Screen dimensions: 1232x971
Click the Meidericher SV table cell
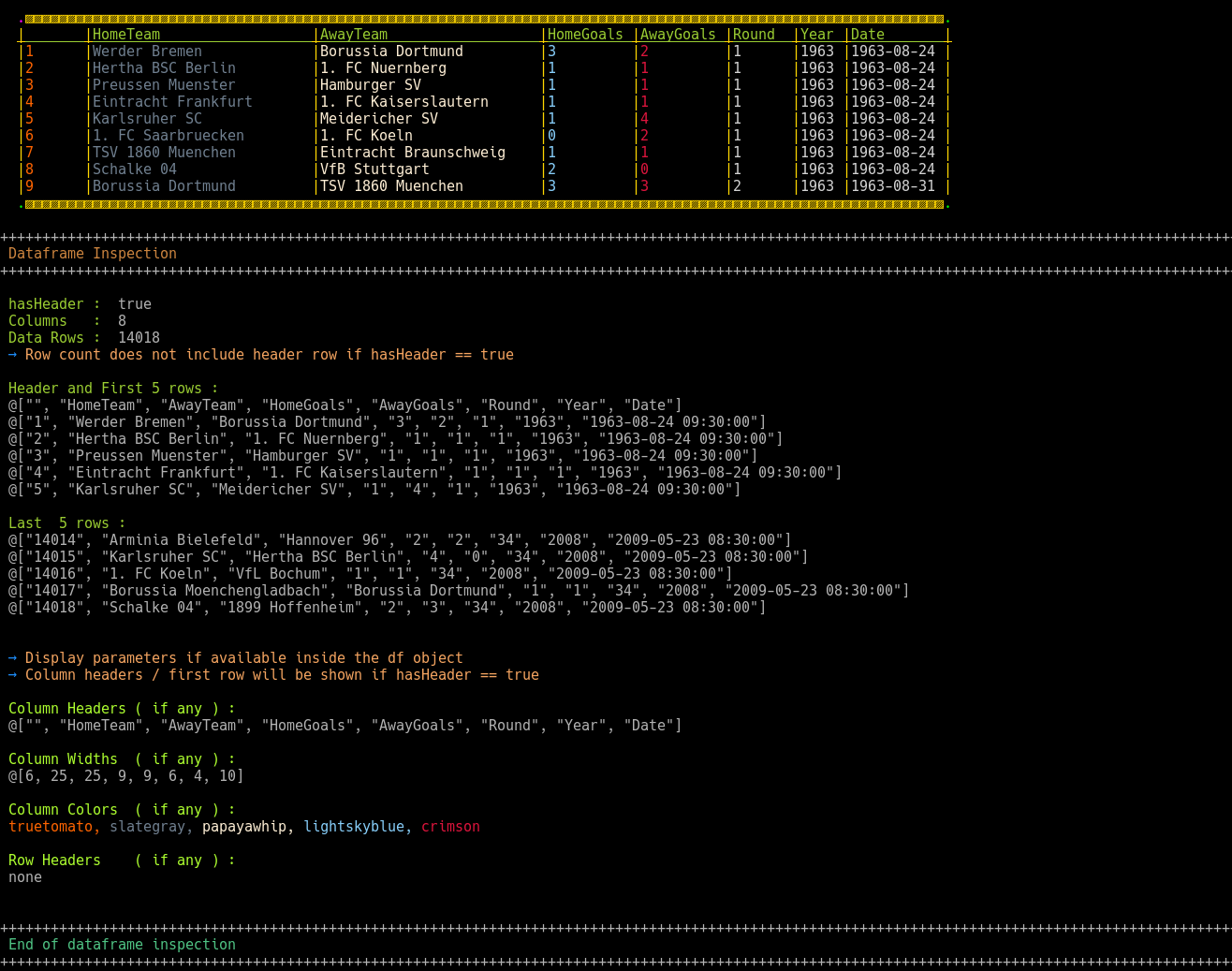pos(379,119)
